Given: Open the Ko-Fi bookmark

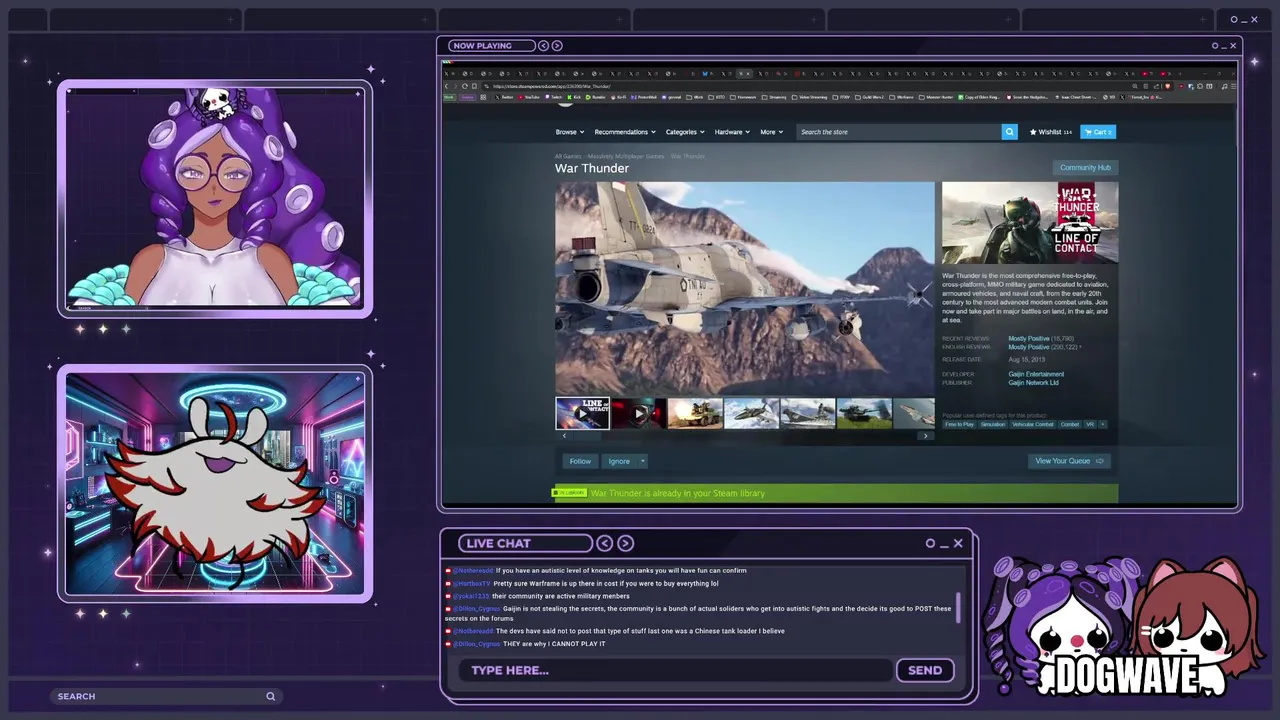Looking at the screenshot, I should [x=620, y=97].
